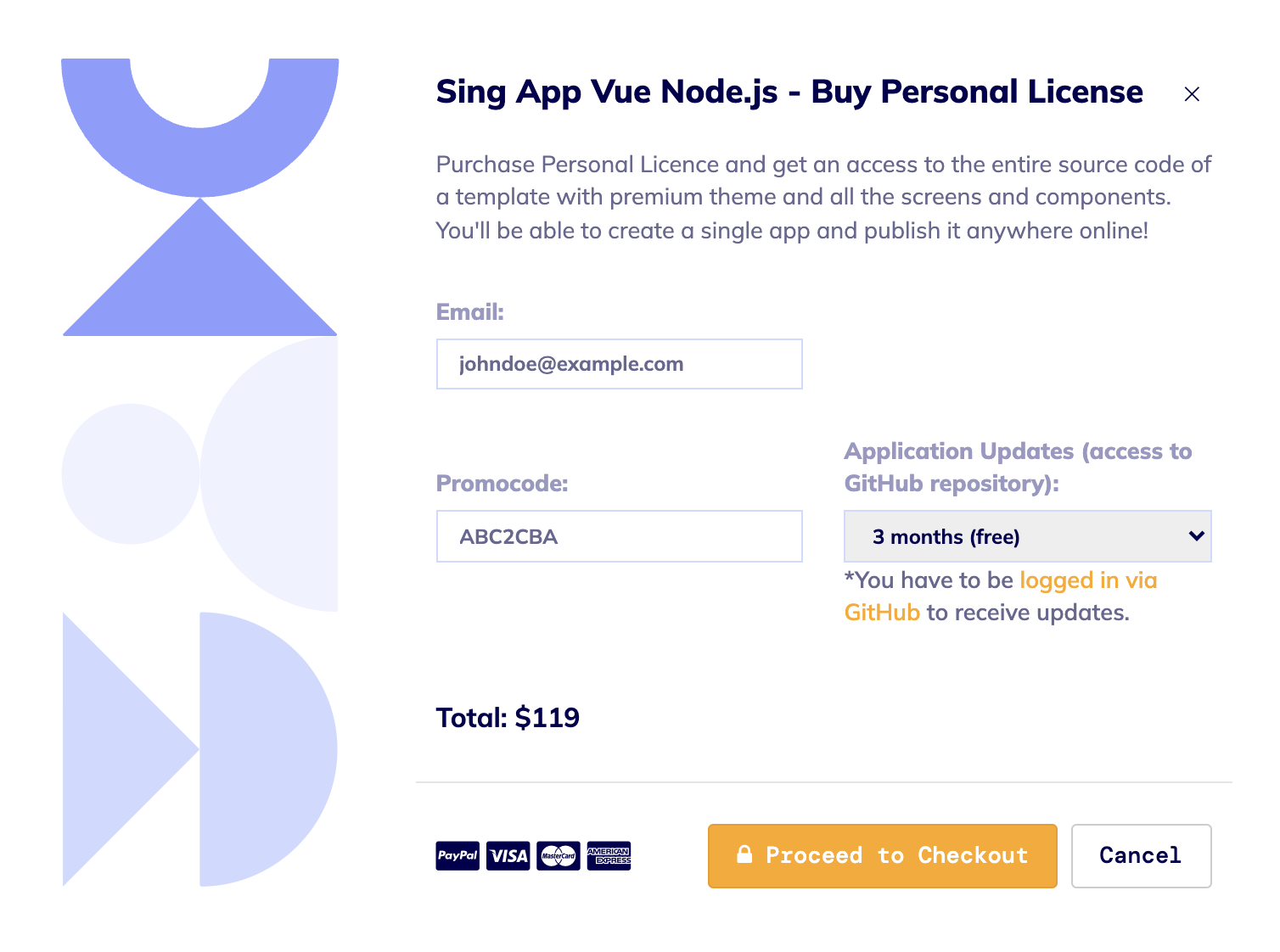Viewport: 1280px width, 952px height.
Task: Follow the "logged in via GitHub" link
Action: [x=1087, y=580]
